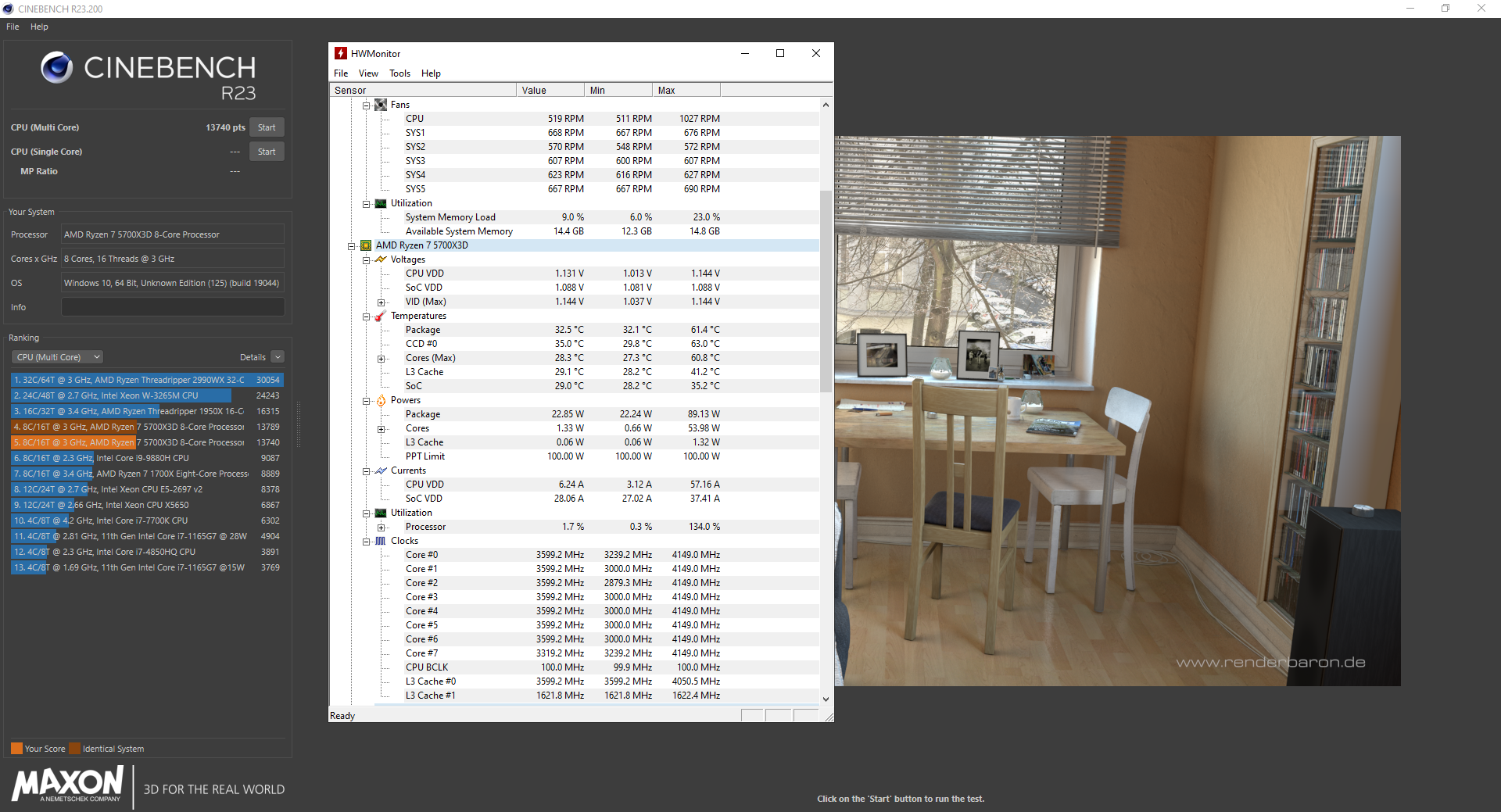Viewport: 1501px width, 812px height.
Task: Click the Info input field
Action: [173, 307]
